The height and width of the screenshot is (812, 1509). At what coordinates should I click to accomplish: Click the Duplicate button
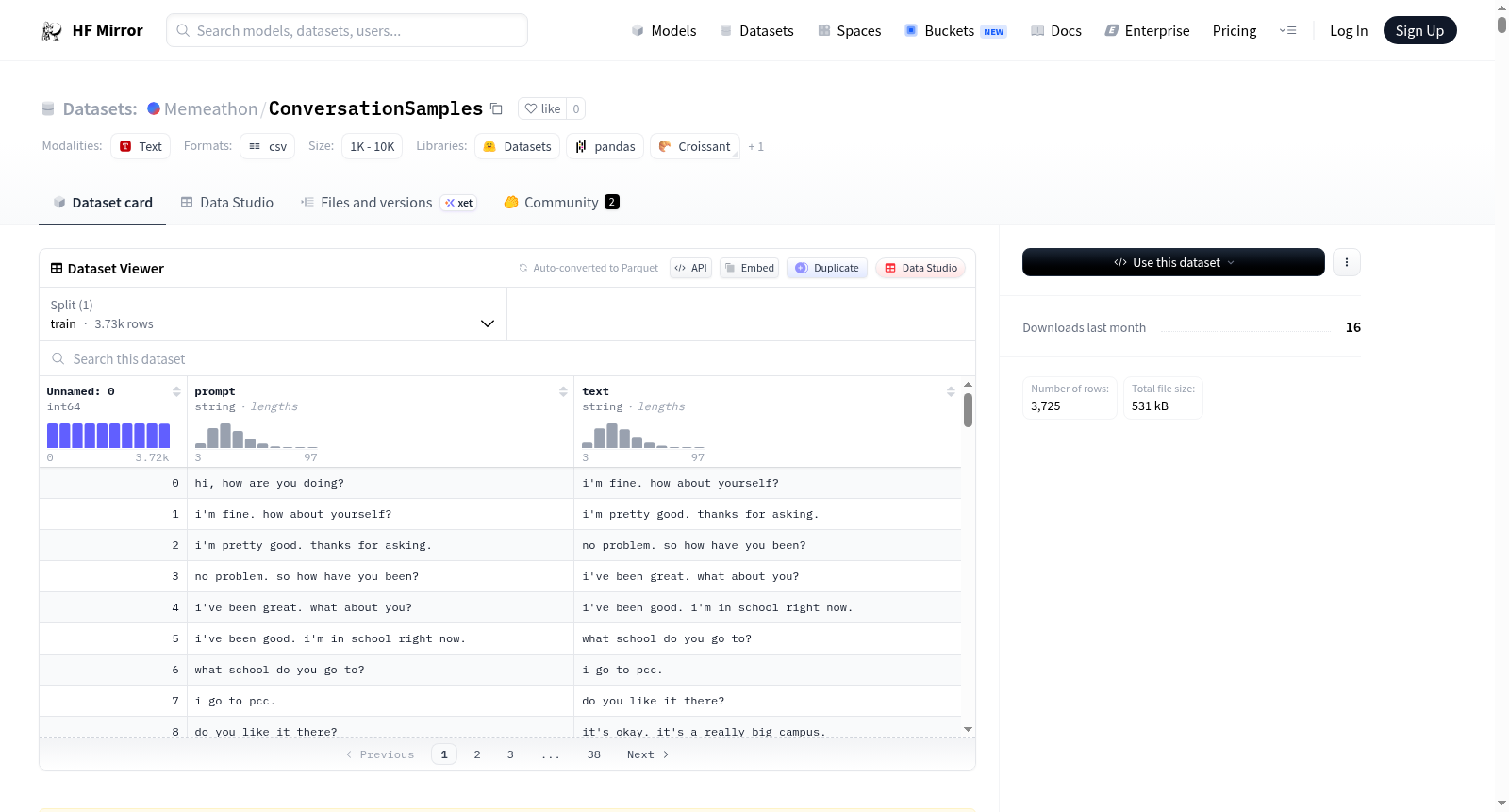(827, 268)
